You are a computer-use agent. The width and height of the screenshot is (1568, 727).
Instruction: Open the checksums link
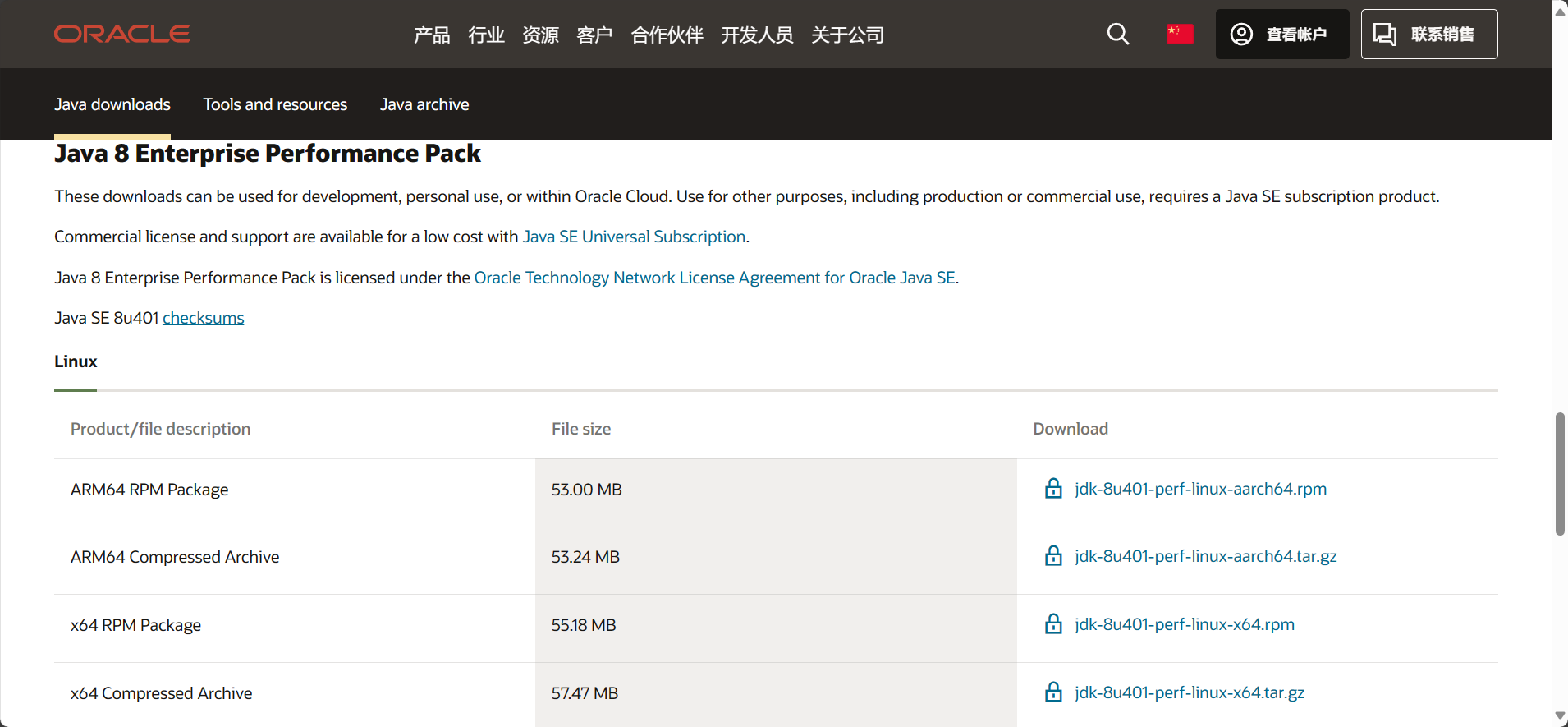tap(203, 318)
